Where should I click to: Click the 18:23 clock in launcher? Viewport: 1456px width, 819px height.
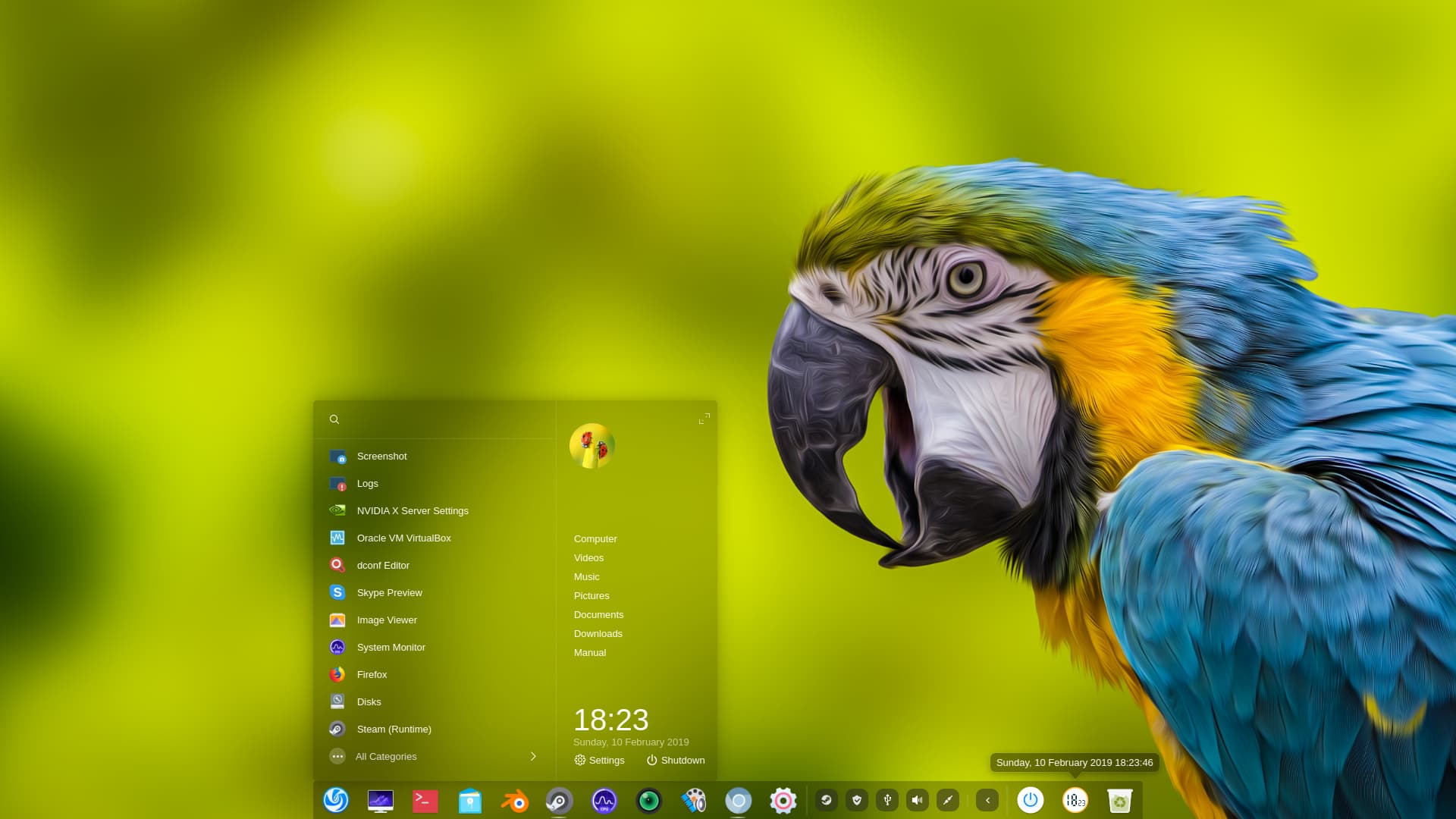pos(611,720)
